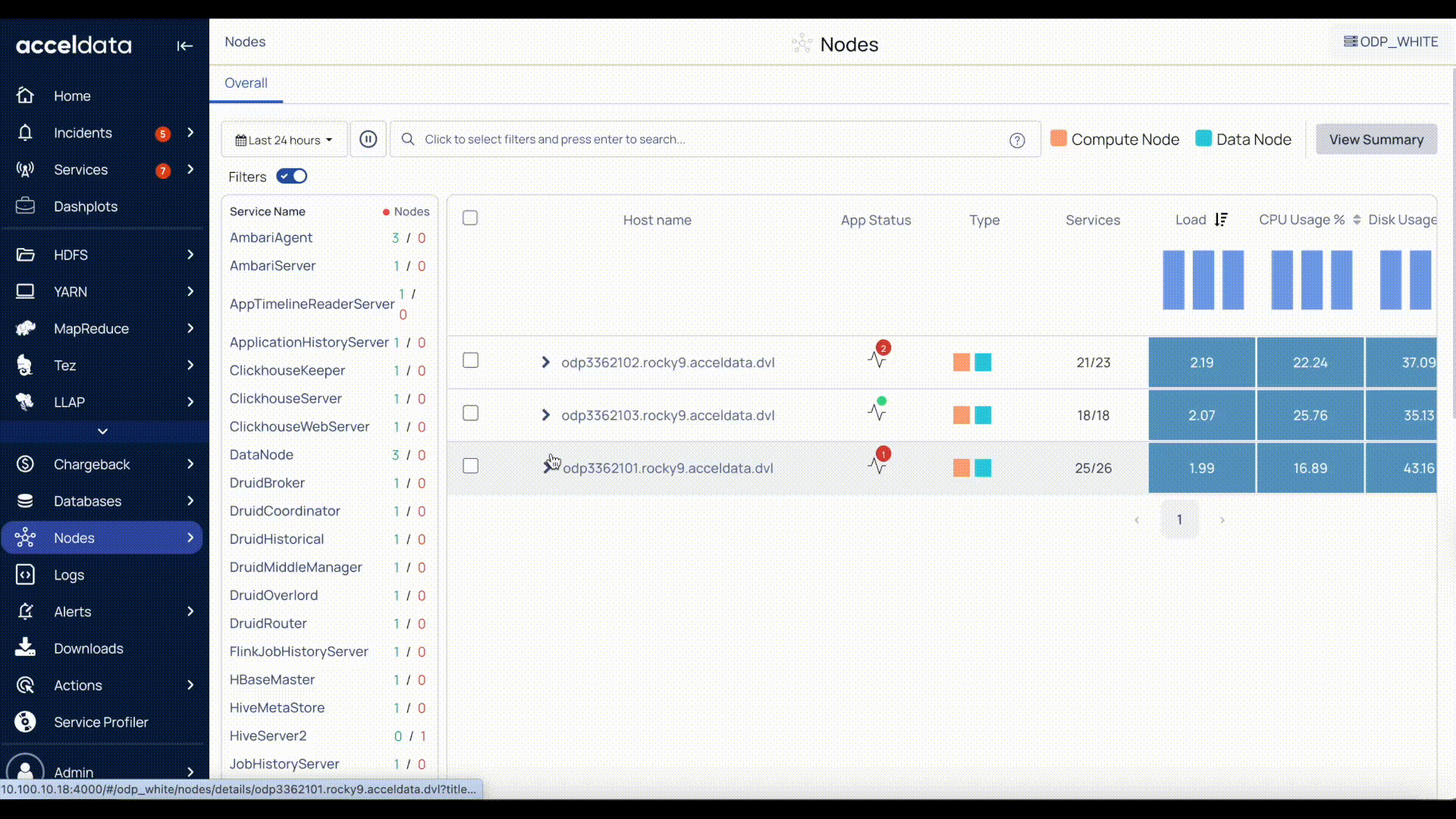Open the Nodes sidebar menu item

coord(102,538)
